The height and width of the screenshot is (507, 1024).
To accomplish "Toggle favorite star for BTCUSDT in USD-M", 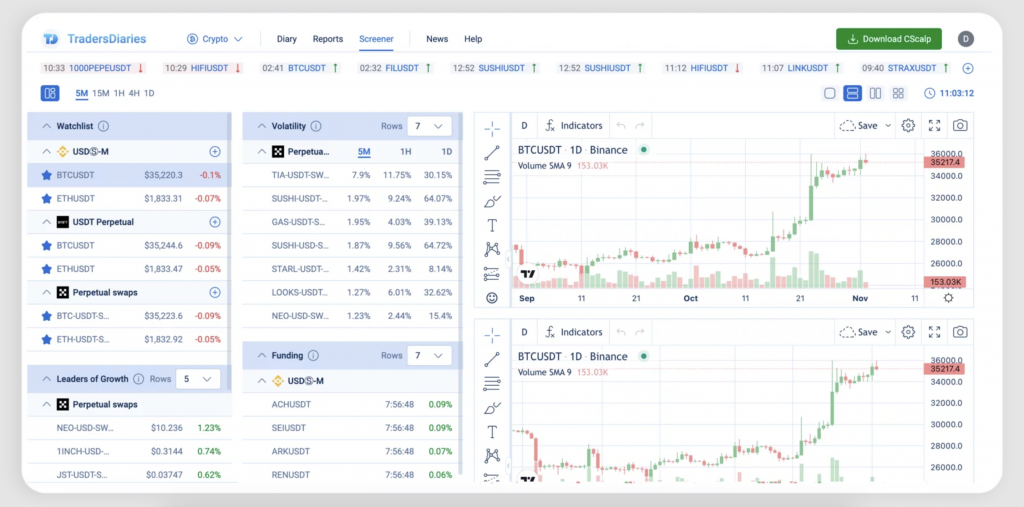I will tap(46, 175).
